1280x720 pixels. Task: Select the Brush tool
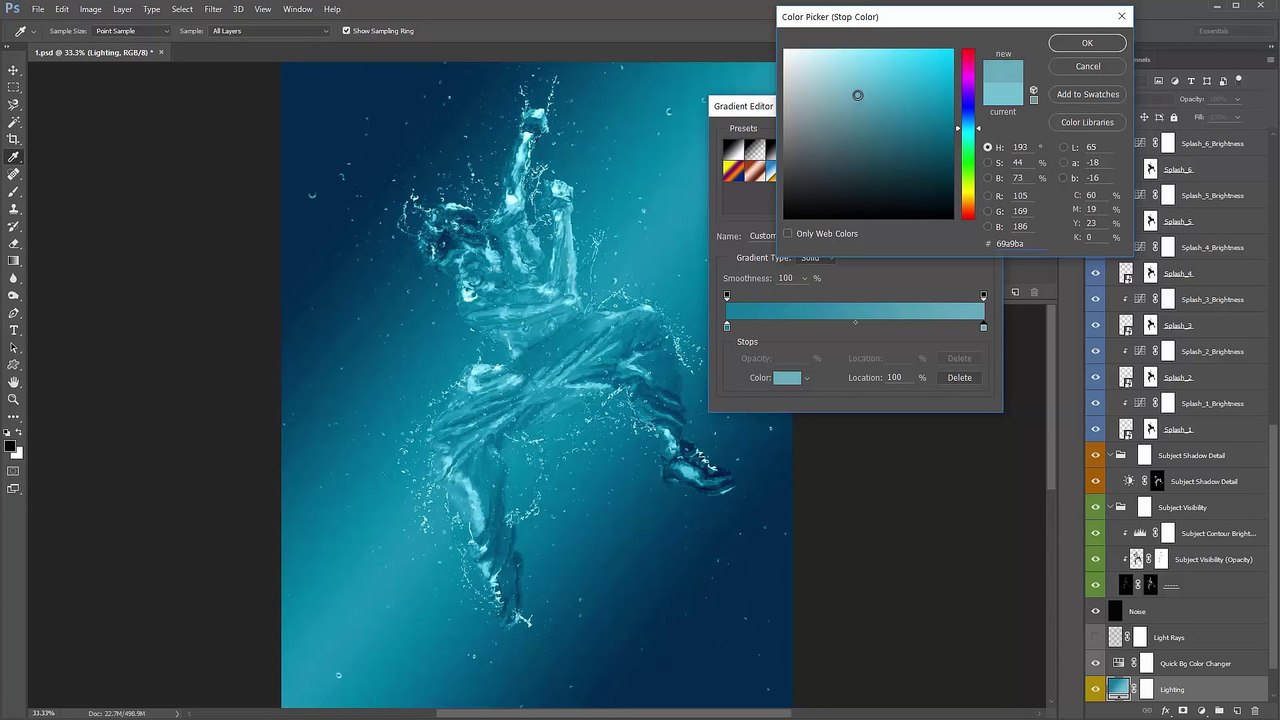pyautogui.click(x=14, y=191)
